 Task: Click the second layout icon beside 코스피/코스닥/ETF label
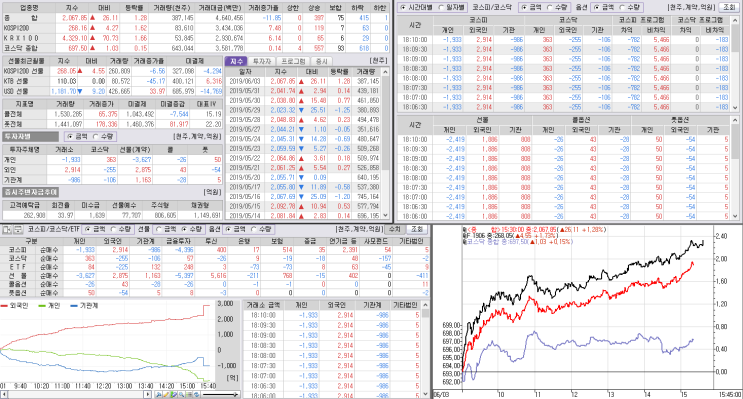click(x=18, y=229)
